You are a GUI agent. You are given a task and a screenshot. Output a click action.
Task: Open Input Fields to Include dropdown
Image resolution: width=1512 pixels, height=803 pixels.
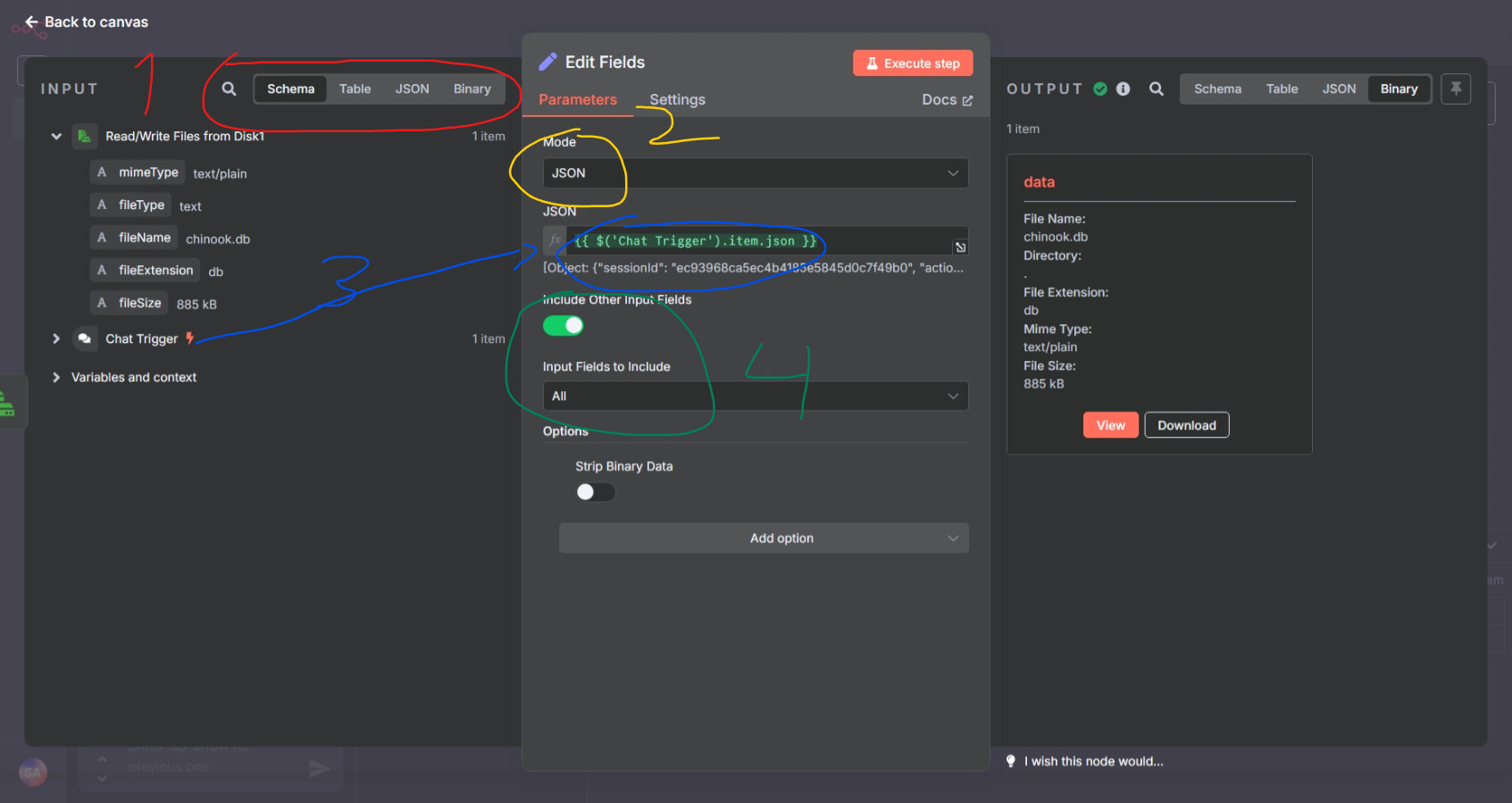click(x=755, y=397)
